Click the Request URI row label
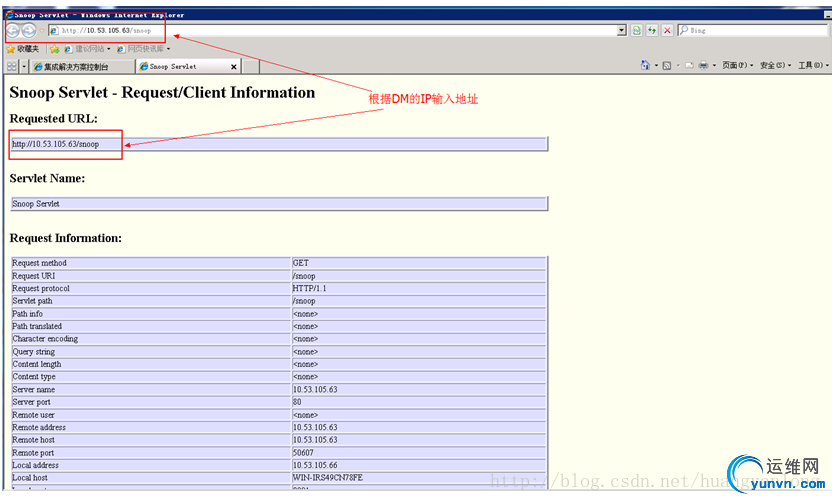This screenshot has width=832, height=501. tap(33, 276)
